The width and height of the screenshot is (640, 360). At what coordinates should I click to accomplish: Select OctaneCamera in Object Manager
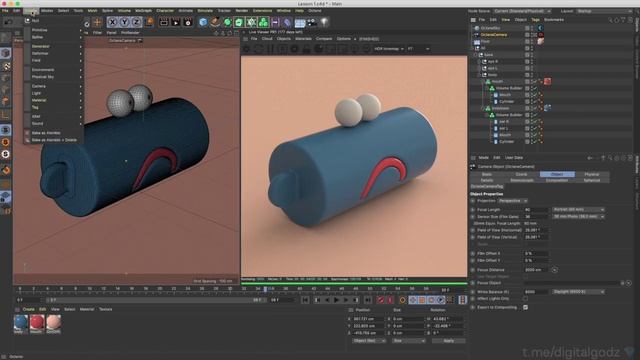pos(493,35)
